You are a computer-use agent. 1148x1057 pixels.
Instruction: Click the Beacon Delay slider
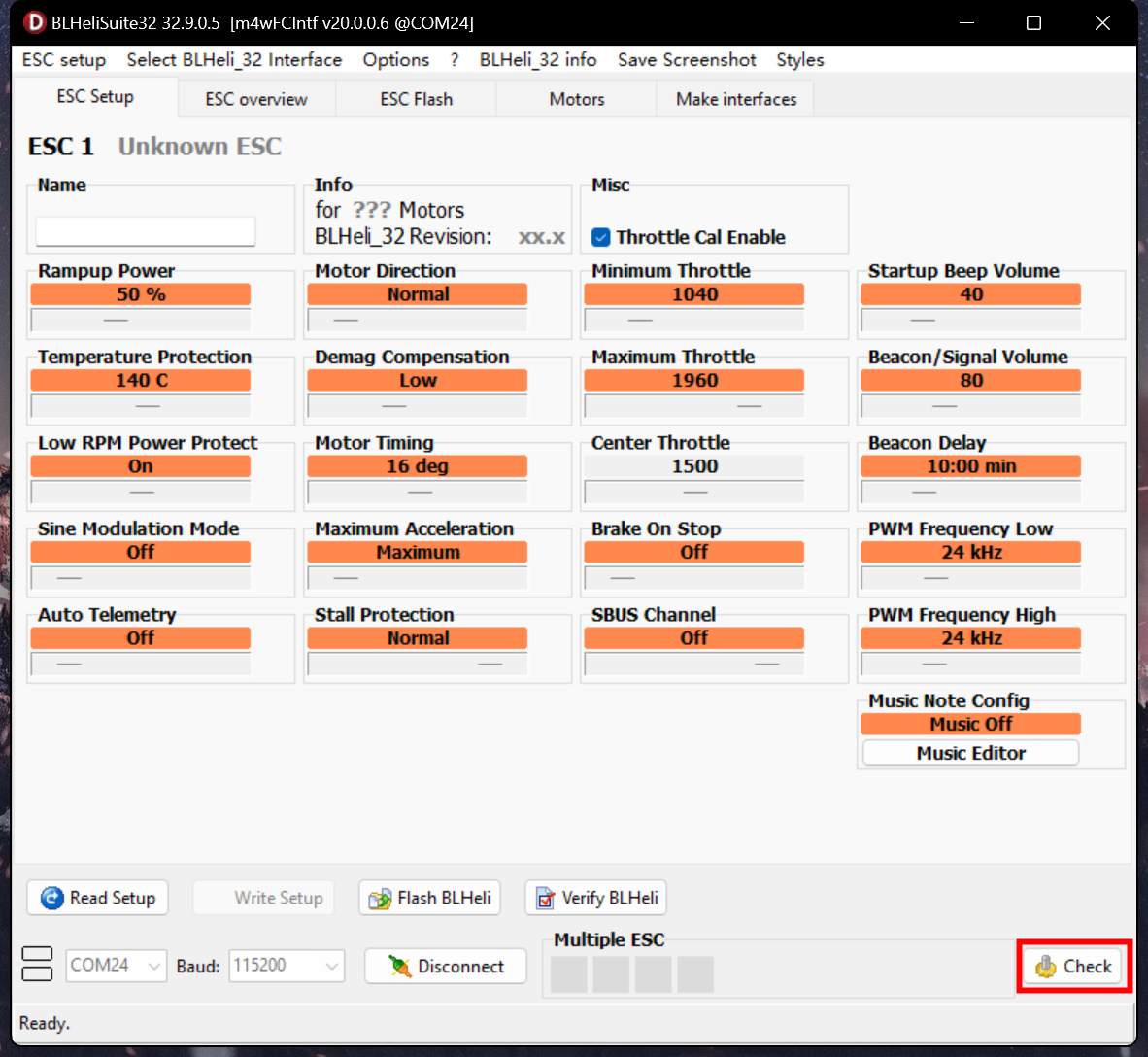click(971, 492)
